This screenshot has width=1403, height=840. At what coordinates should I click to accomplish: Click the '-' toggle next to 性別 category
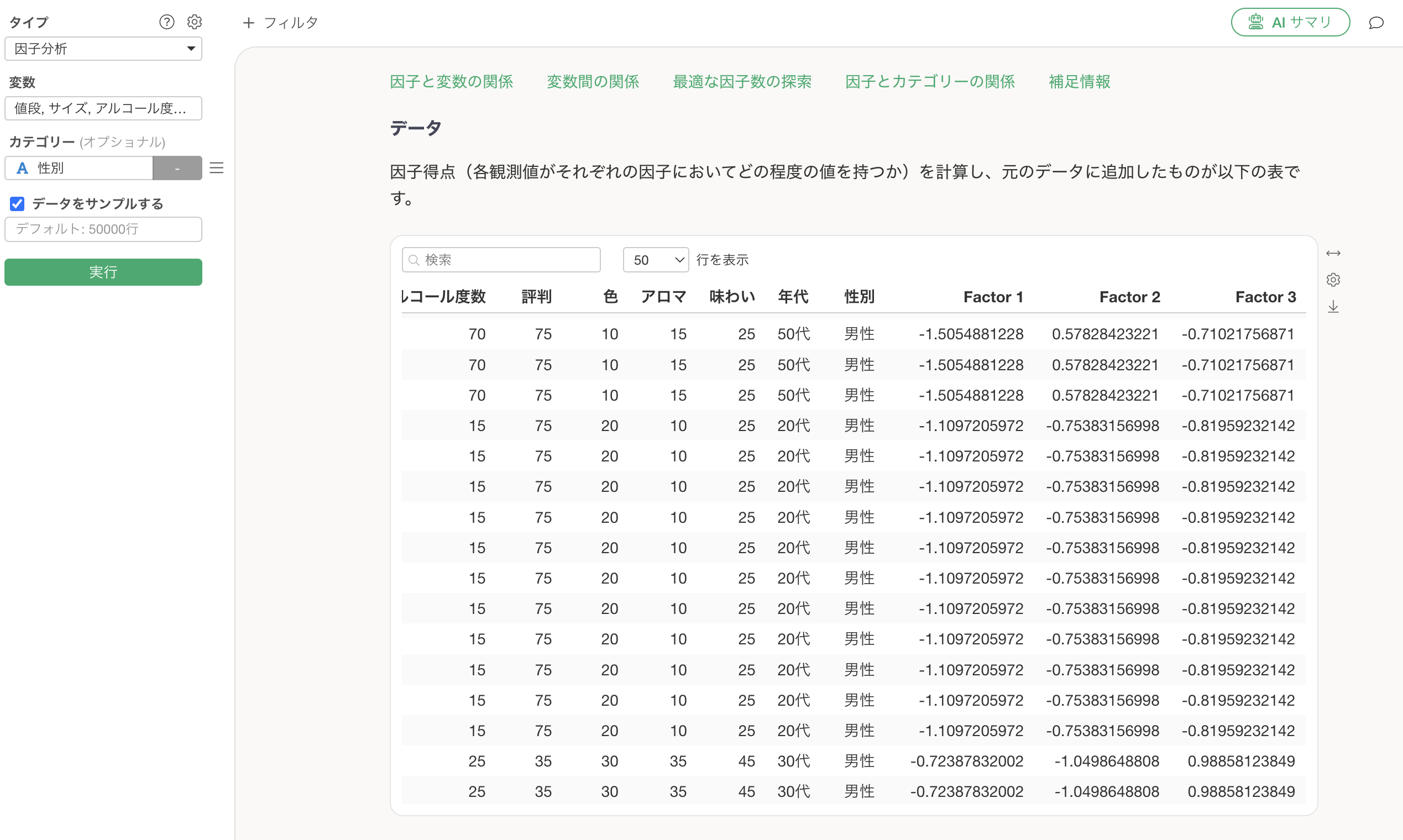tap(177, 167)
